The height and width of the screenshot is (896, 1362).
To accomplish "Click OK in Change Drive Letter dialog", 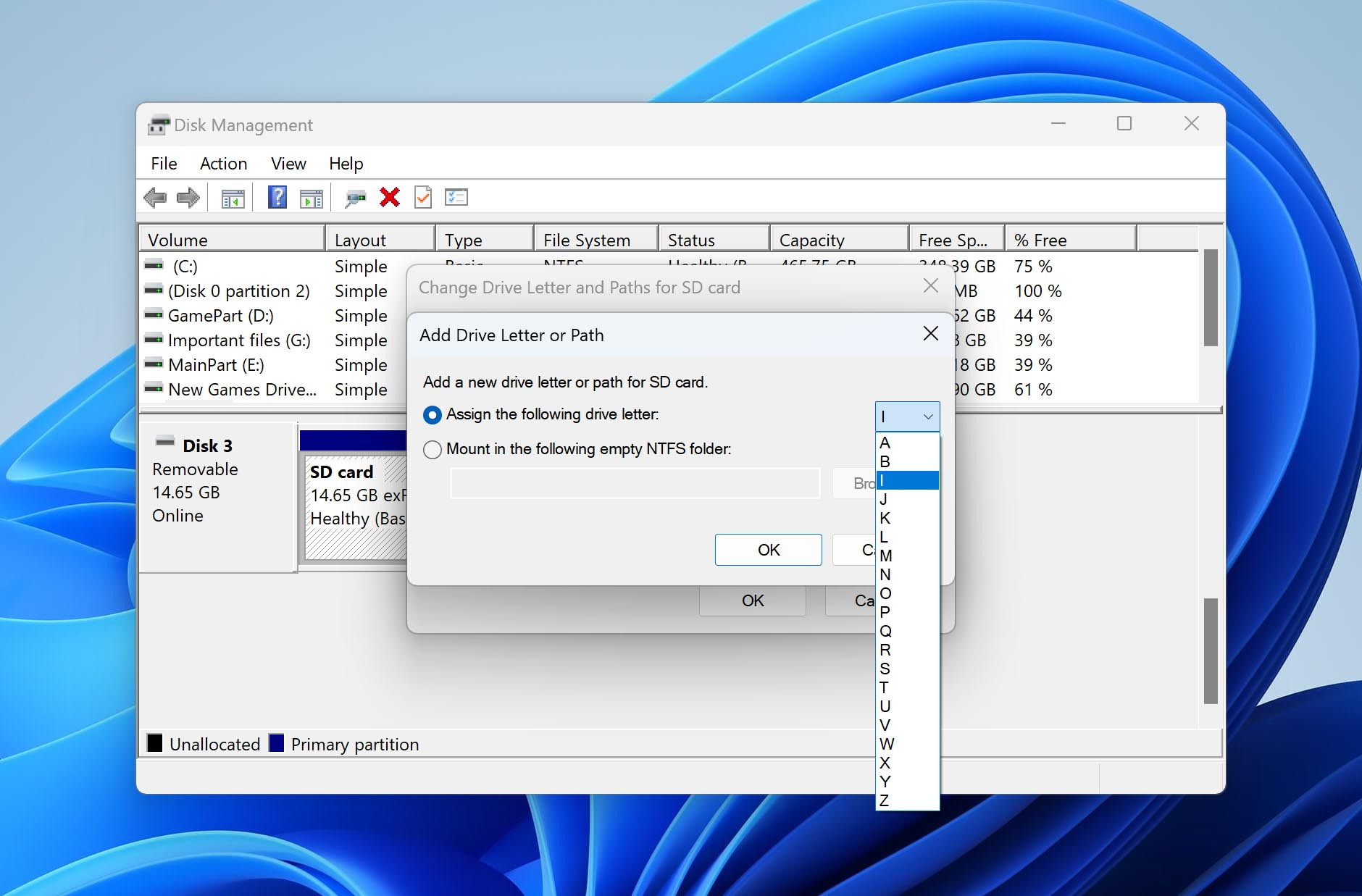I will point(753,600).
